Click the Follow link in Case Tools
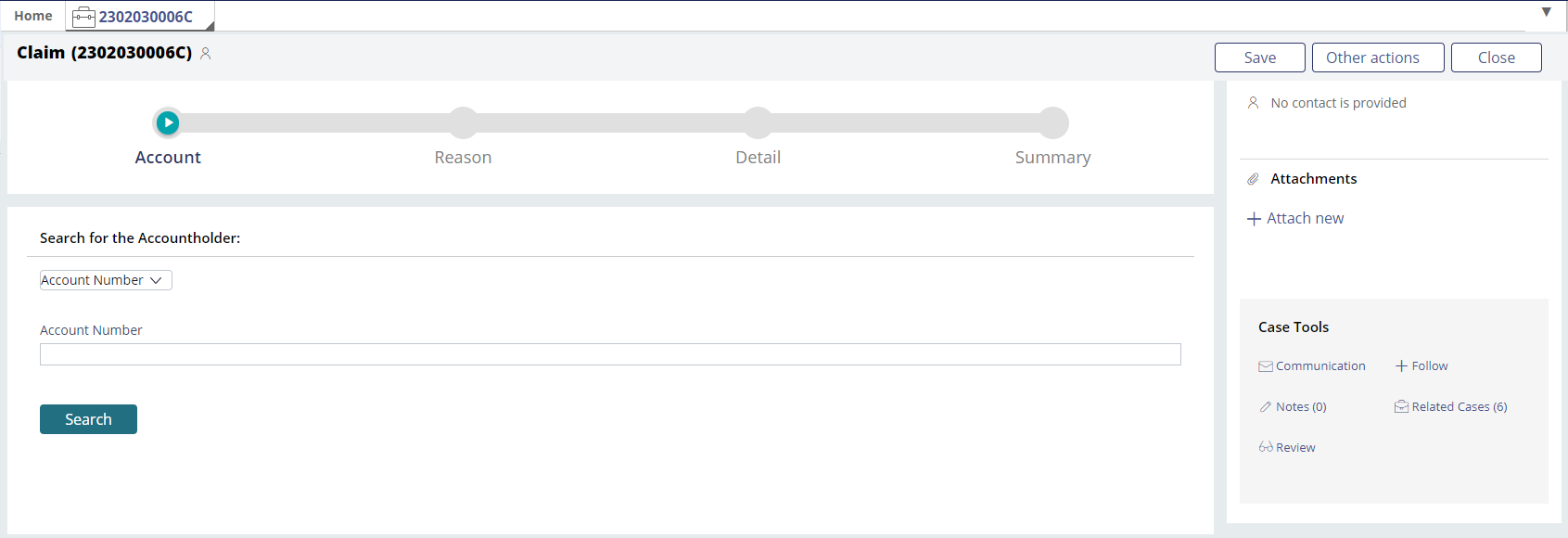 coord(1421,366)
